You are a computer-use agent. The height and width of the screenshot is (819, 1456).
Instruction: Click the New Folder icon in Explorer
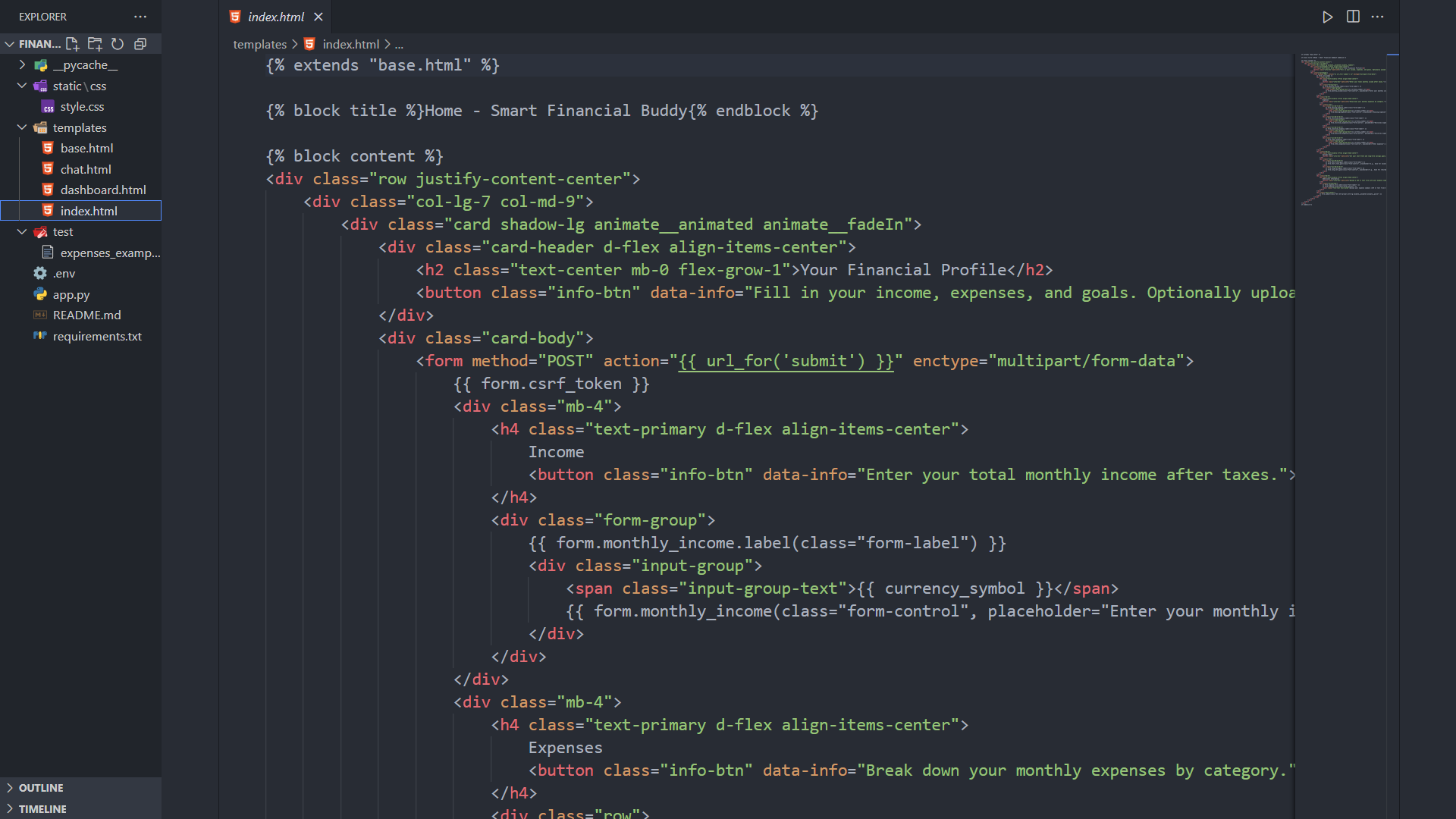pos(95,44)
